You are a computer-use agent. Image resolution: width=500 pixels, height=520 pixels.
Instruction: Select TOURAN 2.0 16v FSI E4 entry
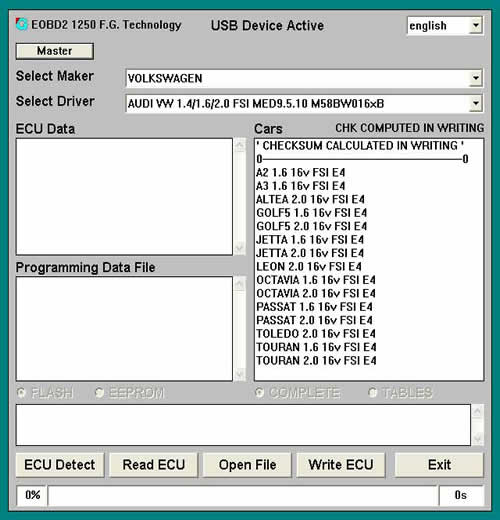click(x=316, y=361)
